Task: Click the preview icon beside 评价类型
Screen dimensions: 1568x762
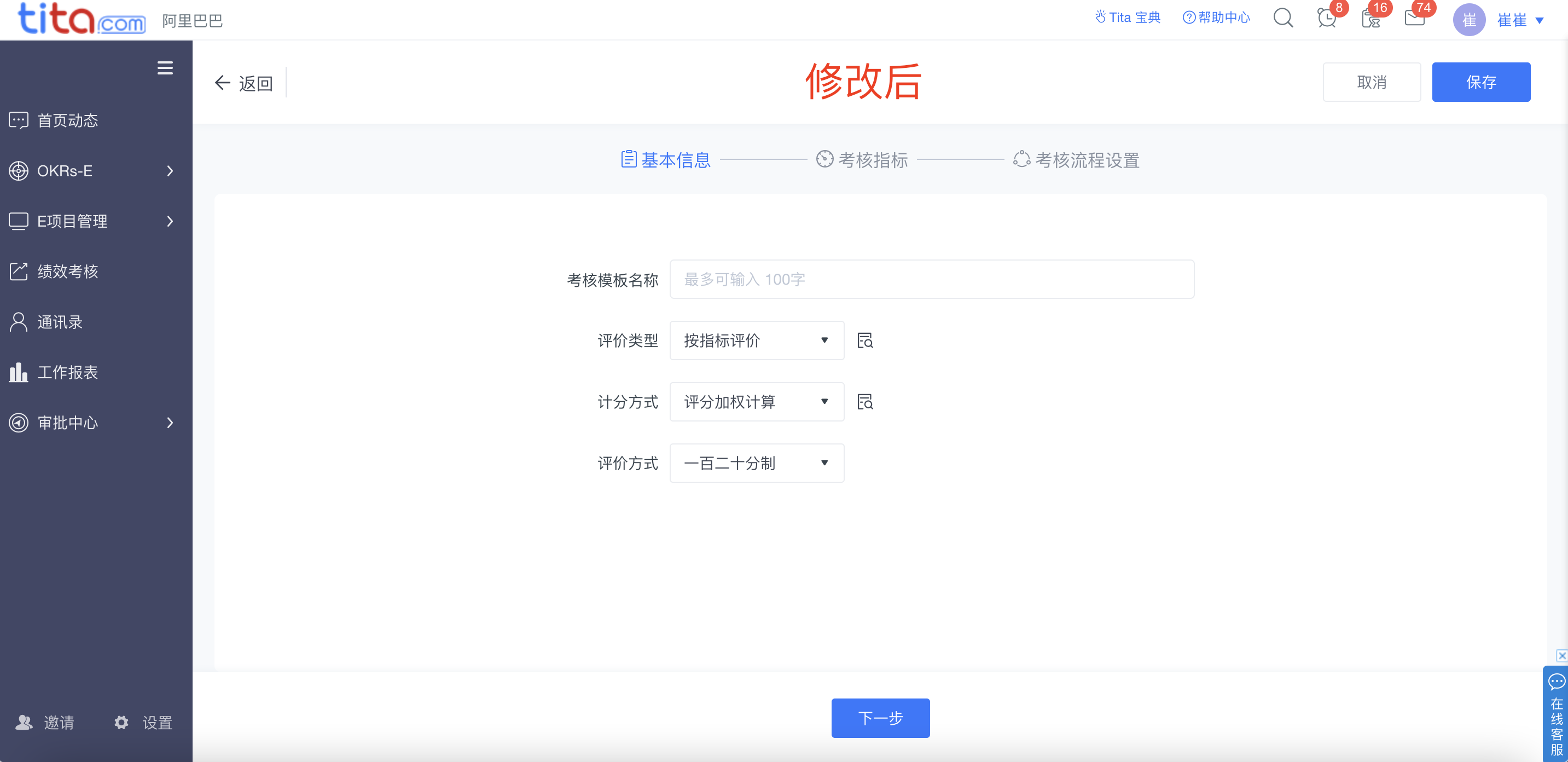Action: pyautogui.click(x=865, y=340)
